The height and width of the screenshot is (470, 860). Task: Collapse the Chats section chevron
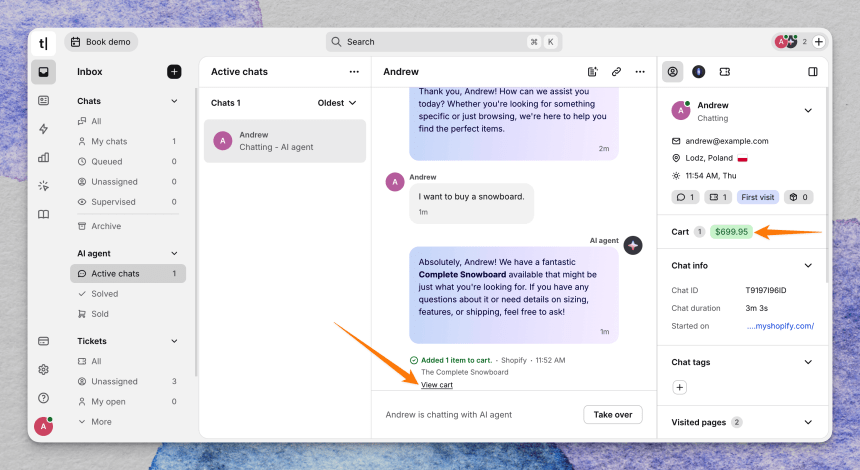click(x=174, y=101)
